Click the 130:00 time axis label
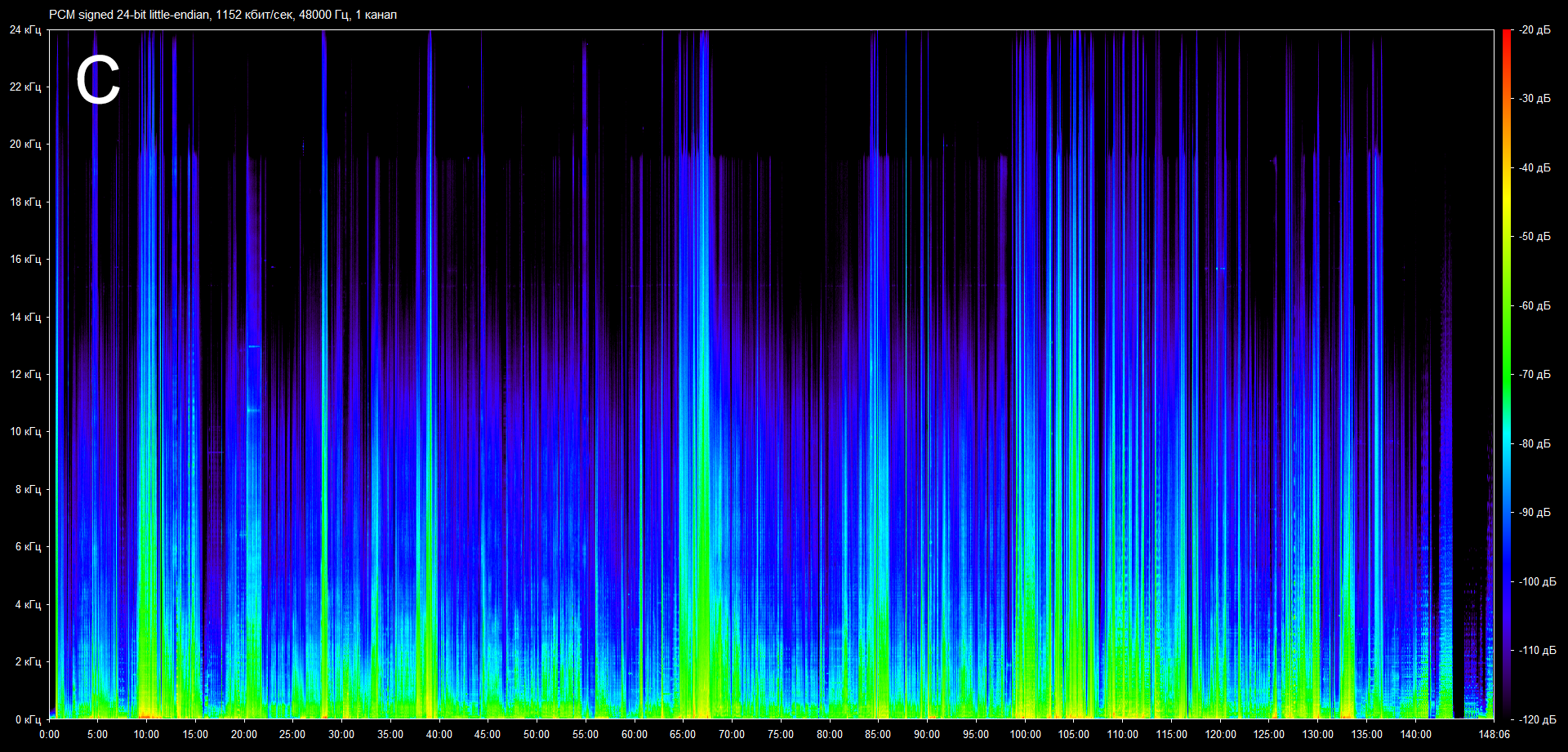1568x752 pixels. pyautogui.click(x=1317, y=734)
